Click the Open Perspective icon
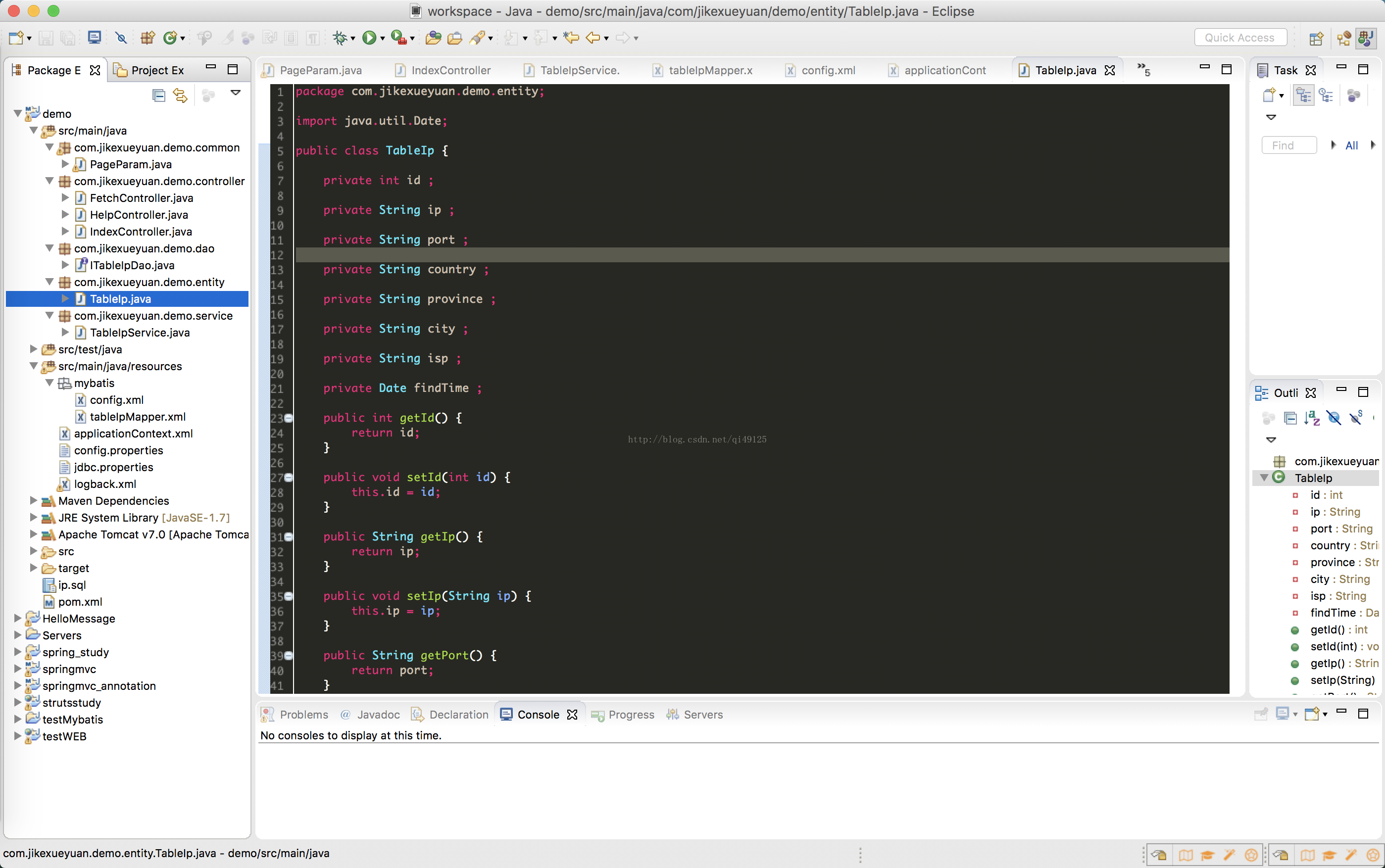The height and width of the screenshot is (868, 1385). point(1316,38)
